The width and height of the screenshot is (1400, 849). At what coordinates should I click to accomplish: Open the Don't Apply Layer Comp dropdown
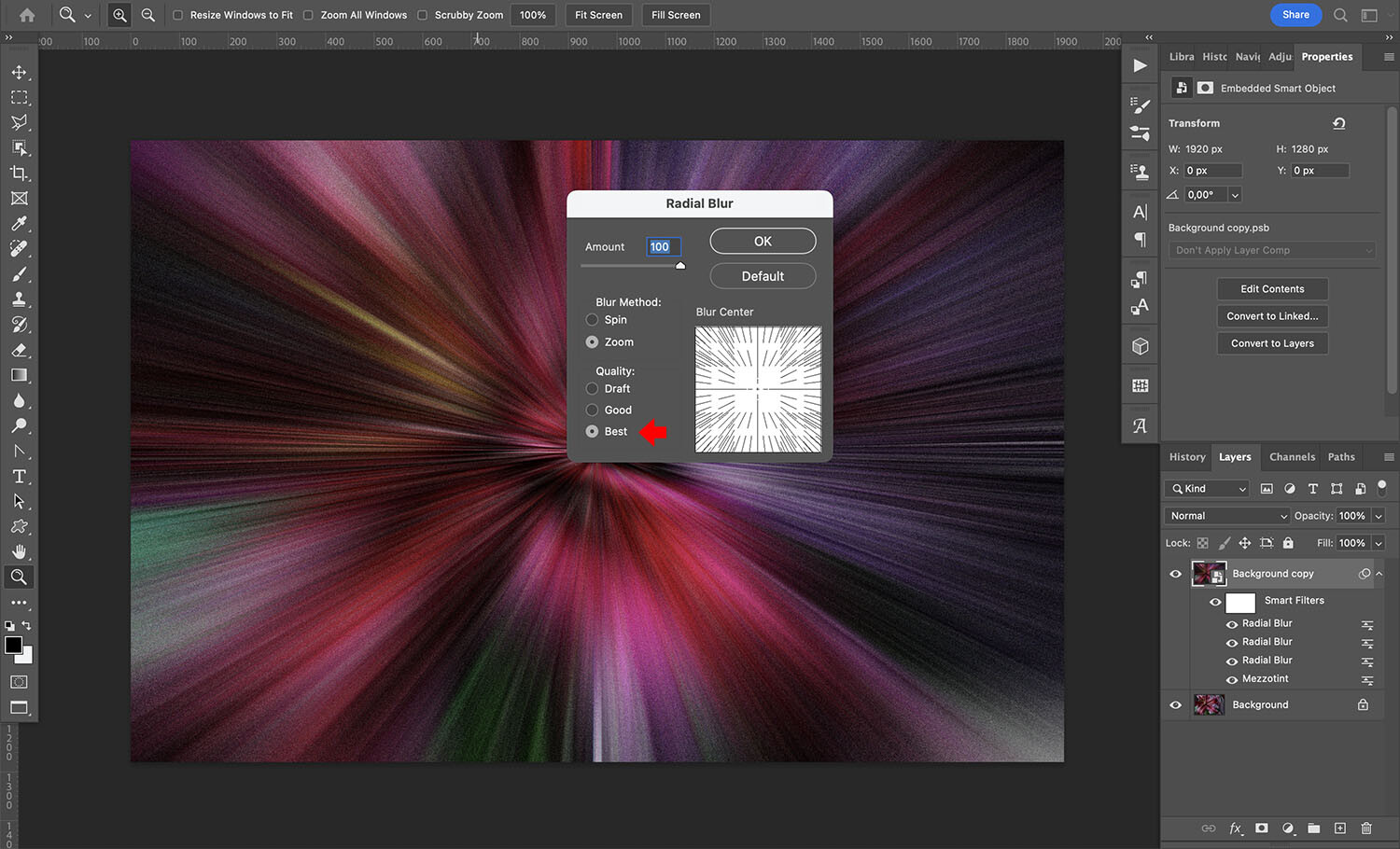pyautogui.click(x=1271, y=250)
